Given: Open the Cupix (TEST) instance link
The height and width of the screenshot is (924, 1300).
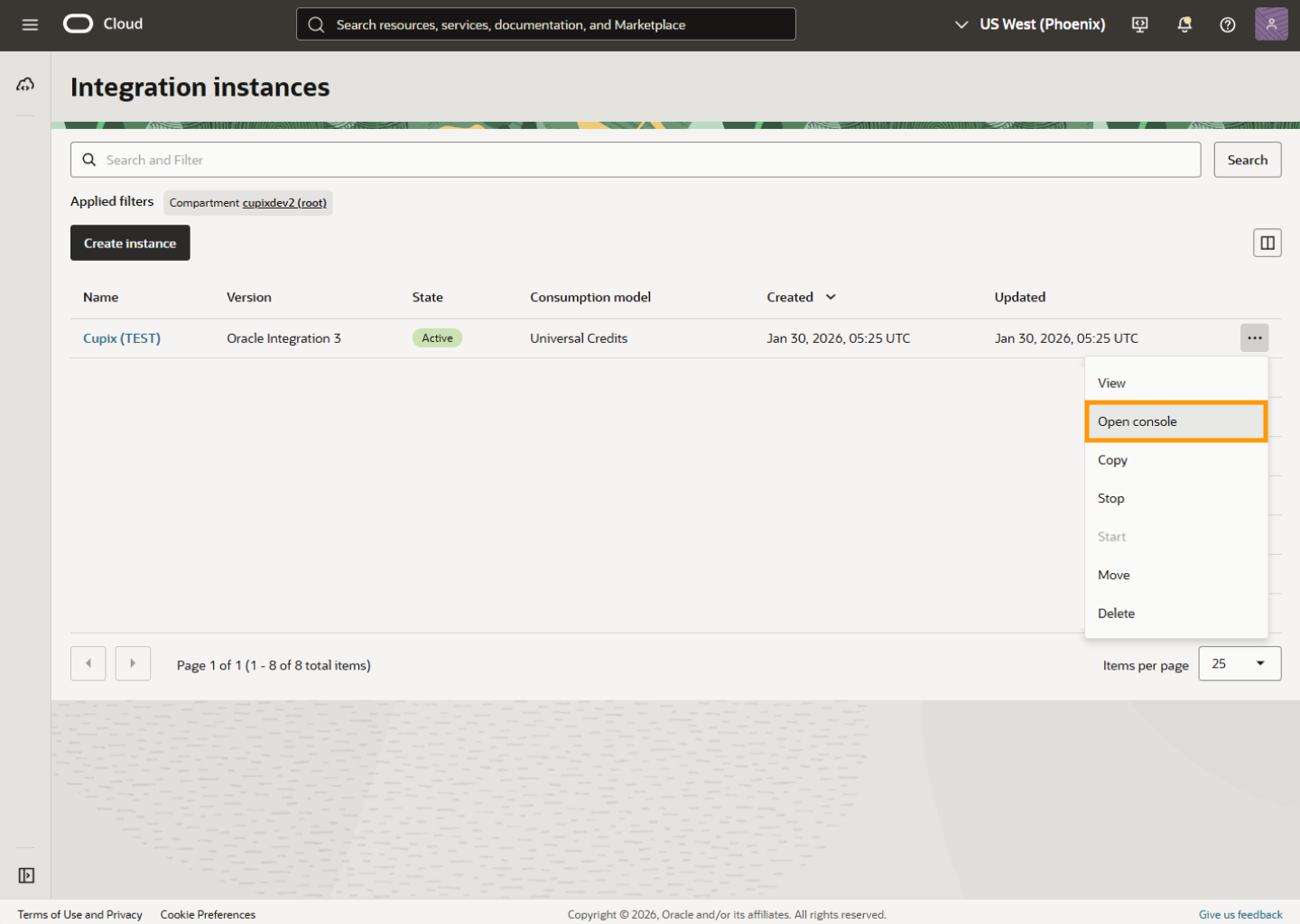Looking at the screenshot, I should click(x=122, y=338).
